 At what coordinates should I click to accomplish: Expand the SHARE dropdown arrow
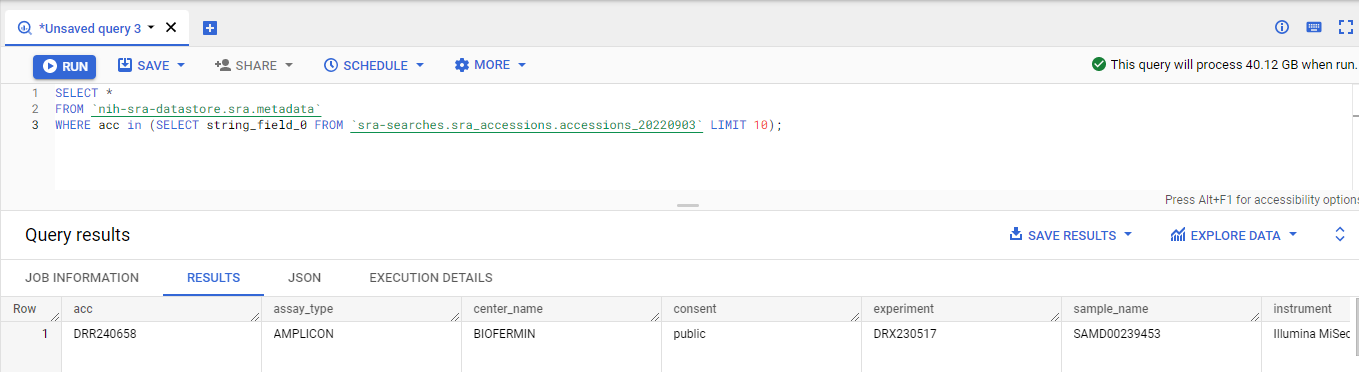pos(289,66)
